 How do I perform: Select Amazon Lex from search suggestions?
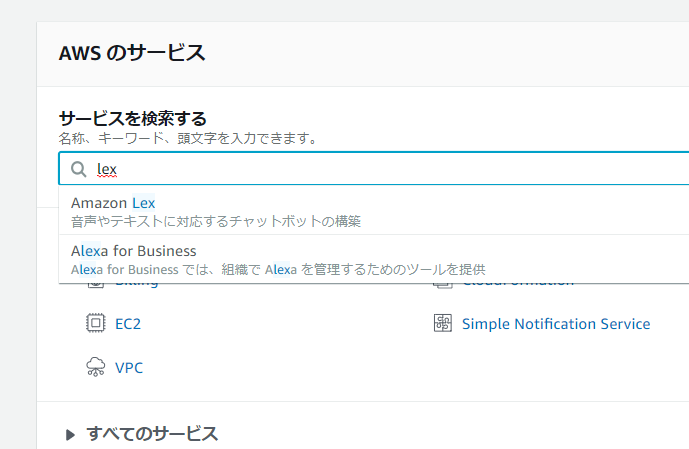pyautogui.click(x=374, y=211)
